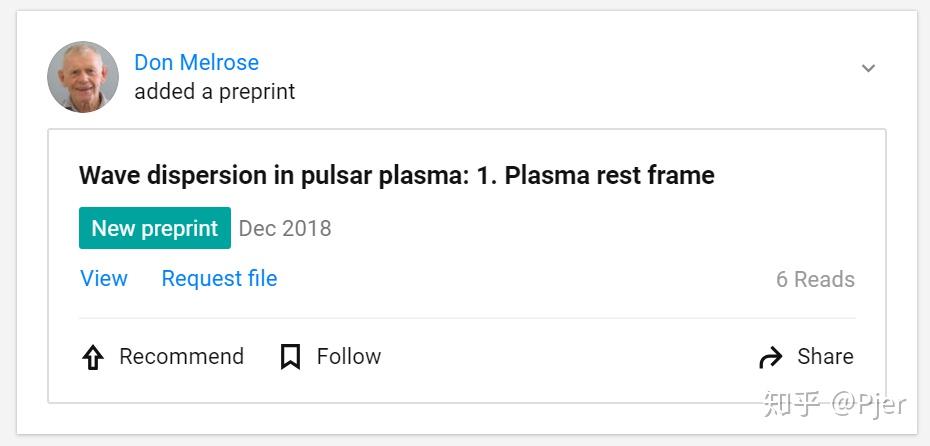Click the Dec 2018 date text
The image size is (930, 446).
pos(285,228)
